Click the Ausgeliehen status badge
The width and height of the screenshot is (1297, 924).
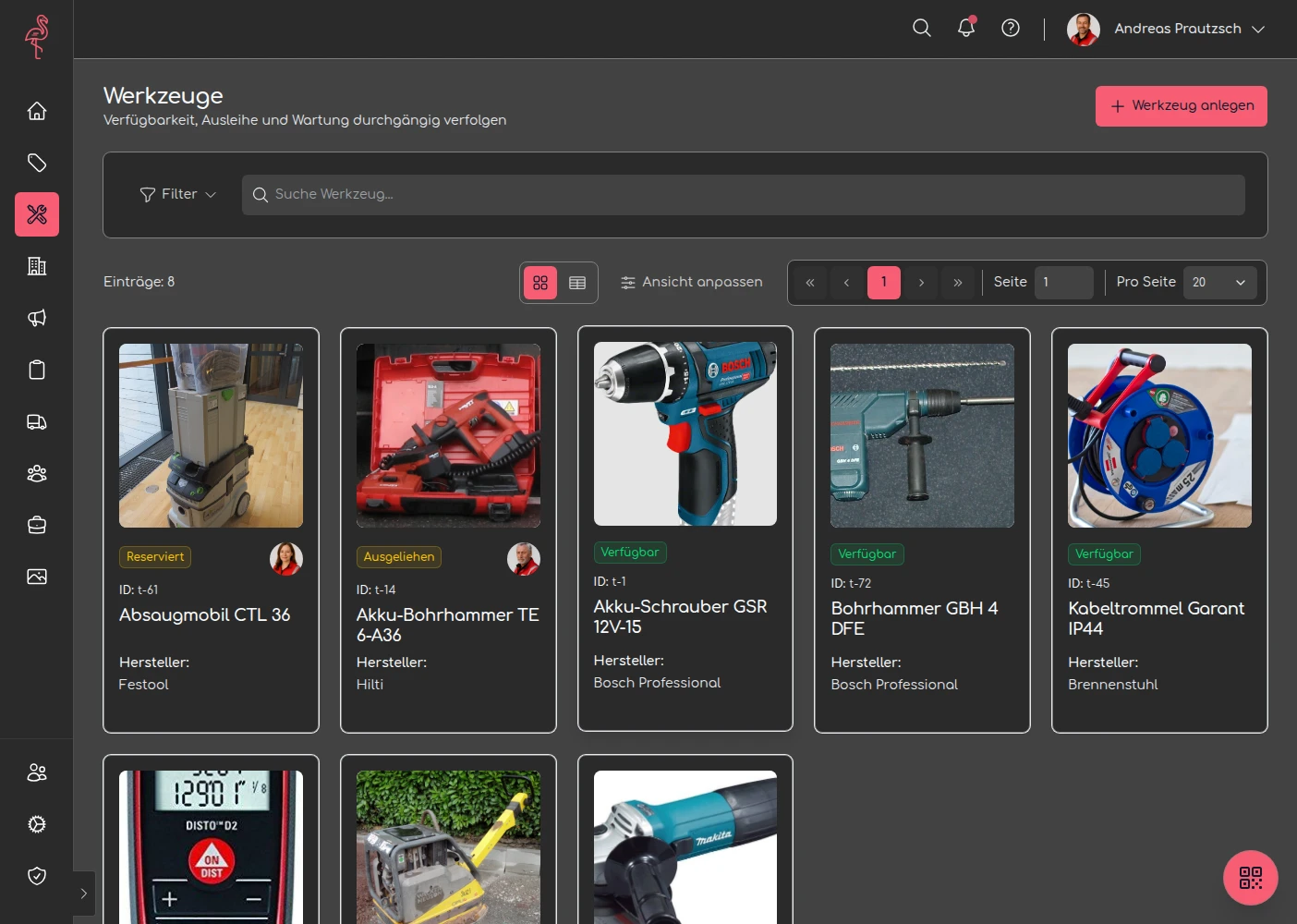pyautogui.click(x=399, y=557)
